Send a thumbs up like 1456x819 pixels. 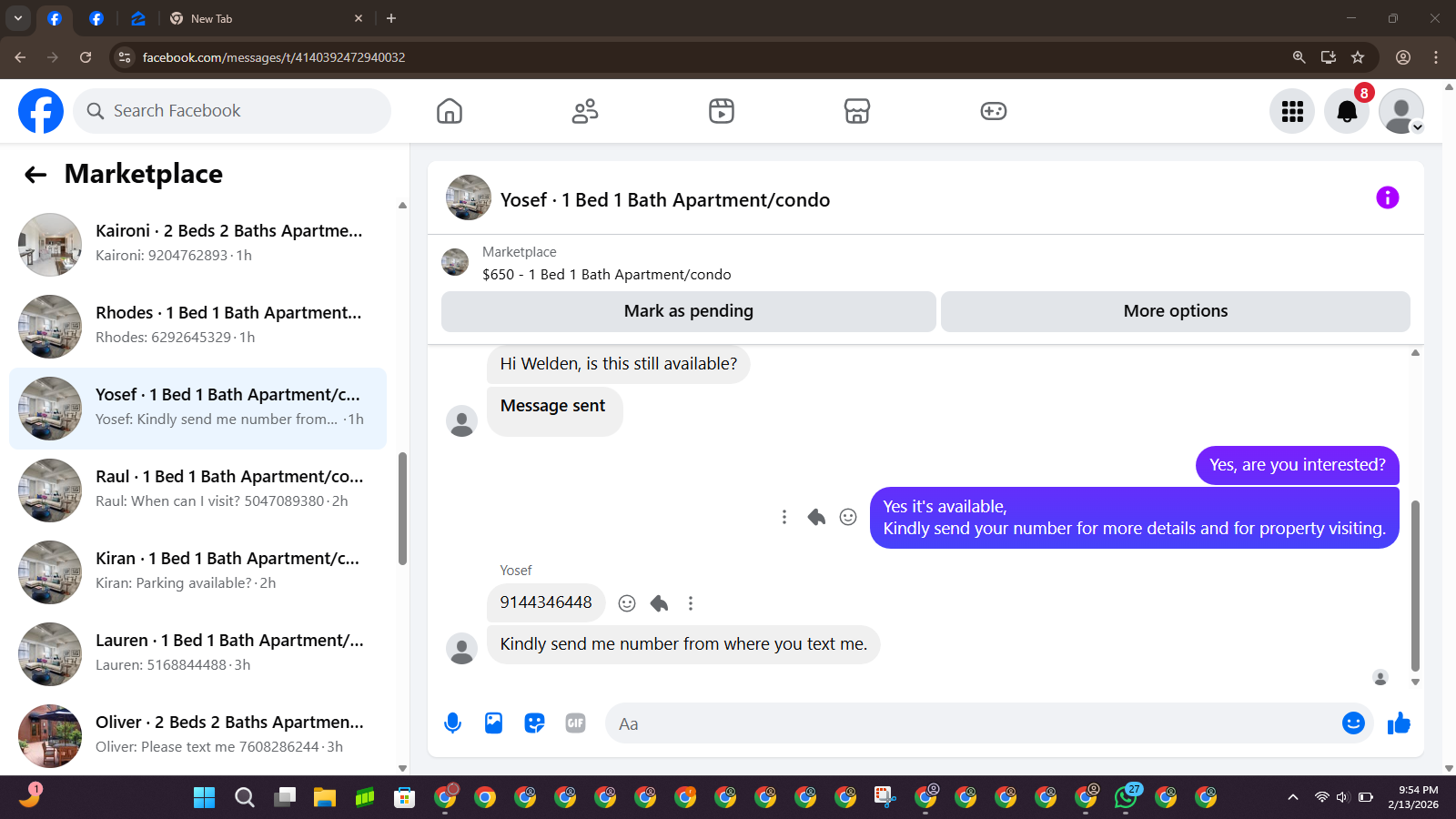coord(1399,723)
